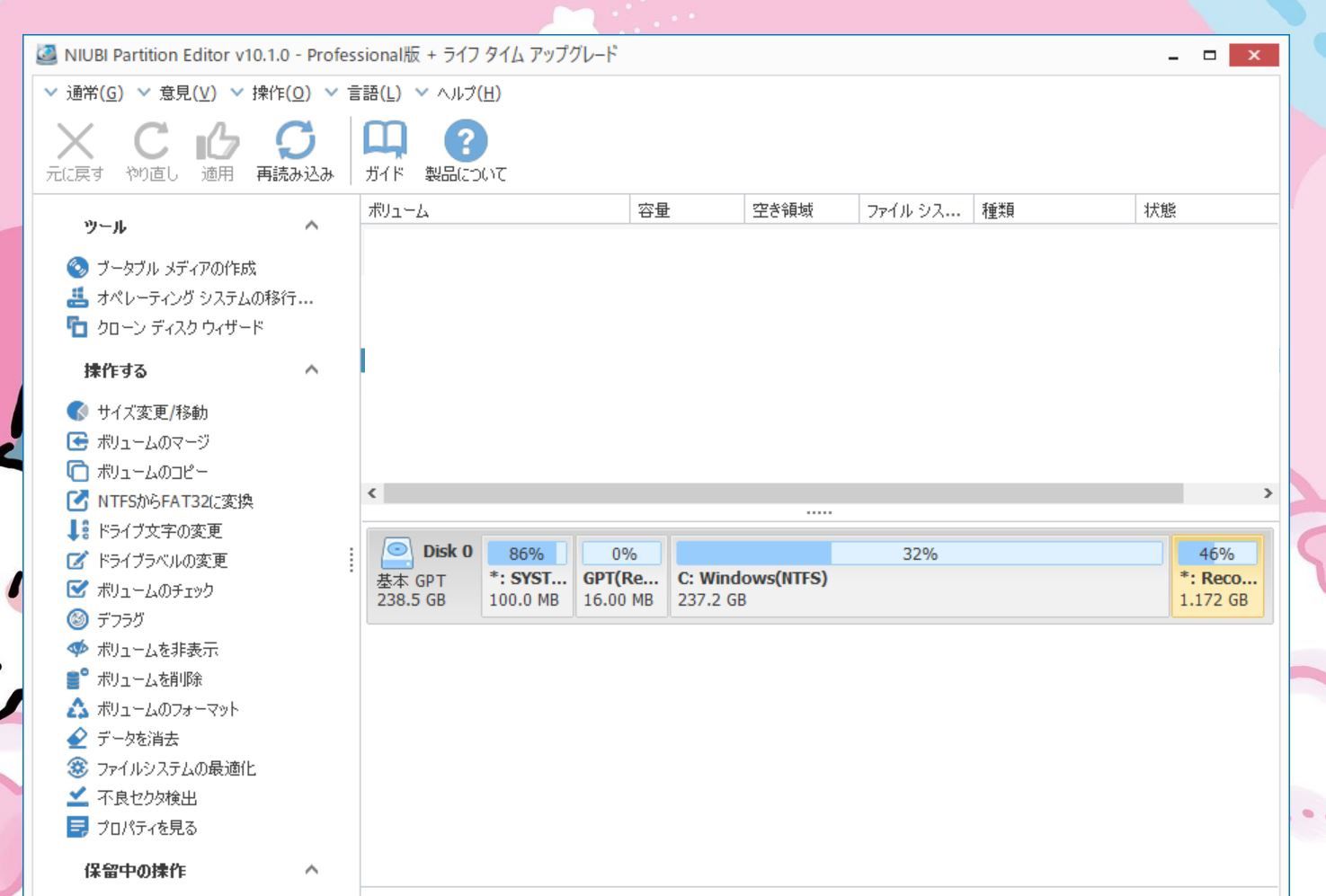
Task: Open the ガイド guide book icon
Action: (385, 139)
